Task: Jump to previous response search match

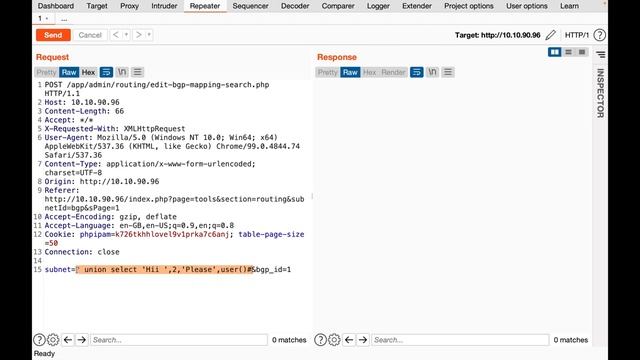Action: pyautogui.click(x=349, y=340)
